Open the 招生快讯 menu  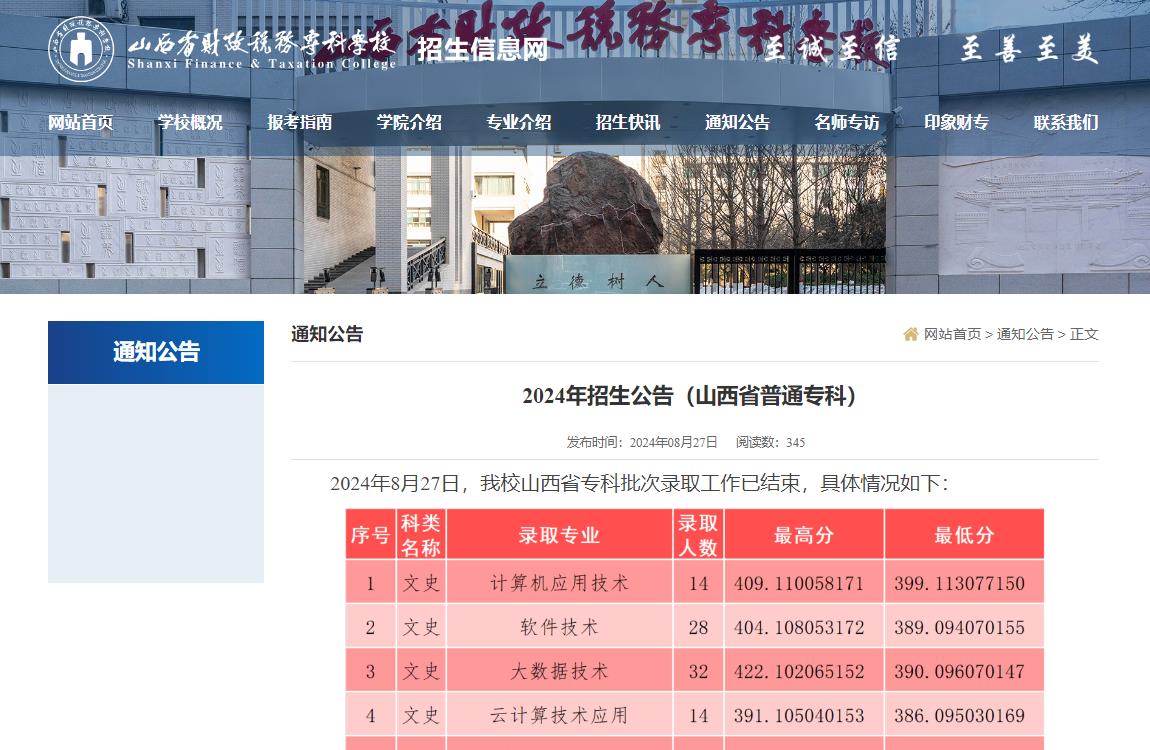point(627,122)
